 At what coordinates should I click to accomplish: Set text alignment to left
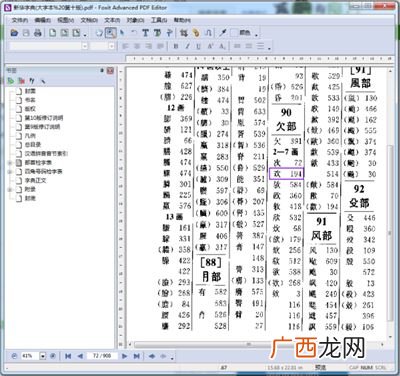point(125,46)
